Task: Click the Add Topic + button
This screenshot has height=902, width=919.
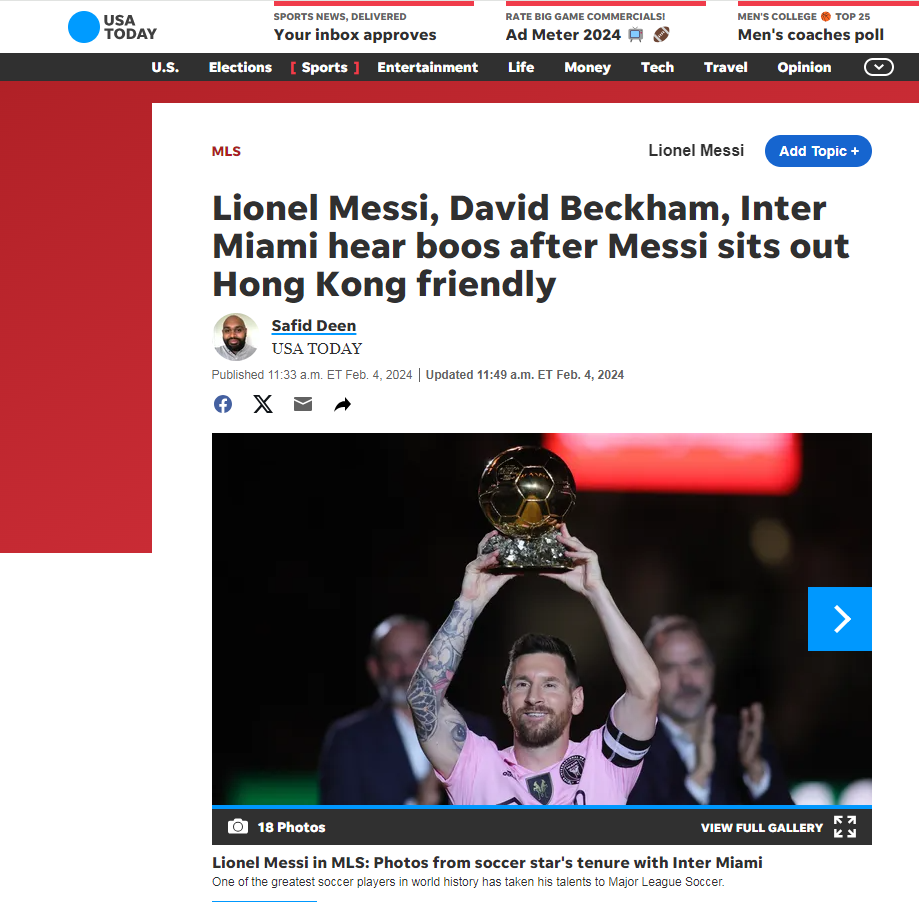Action: [818, 151]
